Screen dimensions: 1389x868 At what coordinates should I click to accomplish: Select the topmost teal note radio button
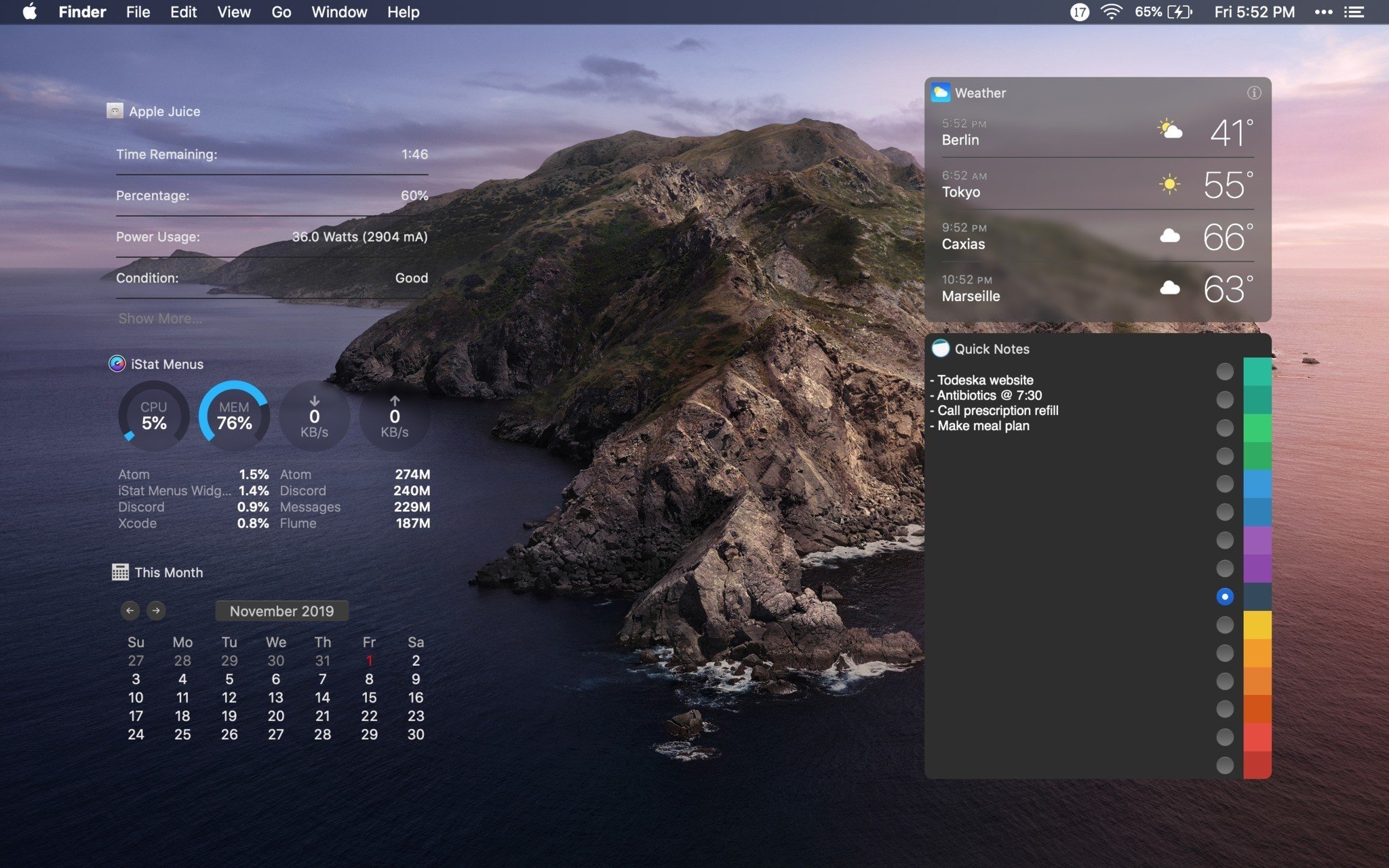click(1224, 371)
